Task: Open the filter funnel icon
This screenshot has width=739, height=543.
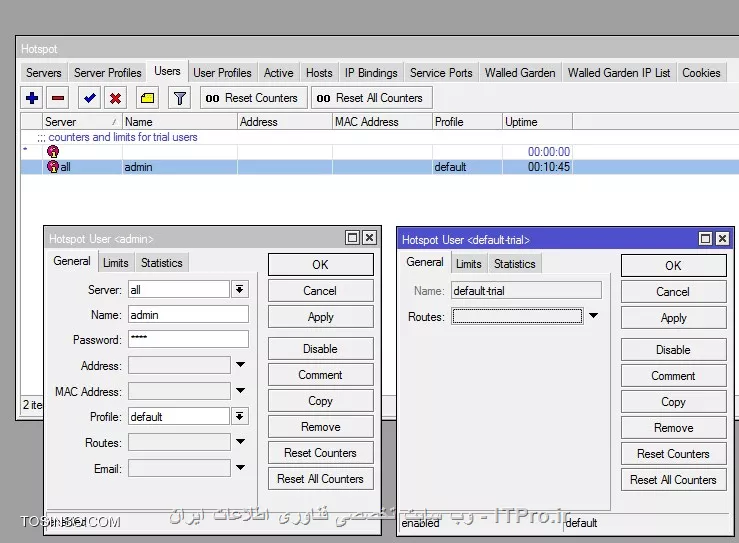Action: click(x=180, y=98)
